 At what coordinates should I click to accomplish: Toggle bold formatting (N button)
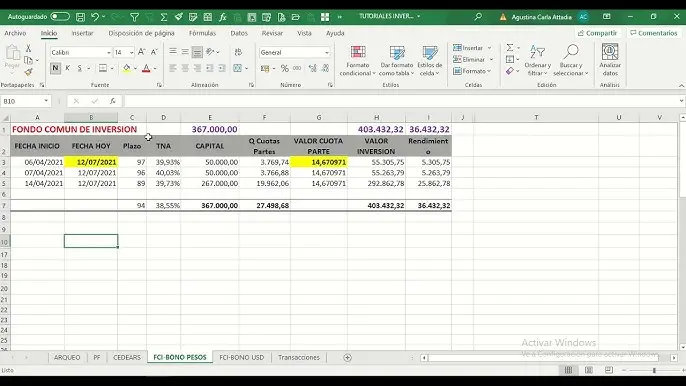(55, 68)
